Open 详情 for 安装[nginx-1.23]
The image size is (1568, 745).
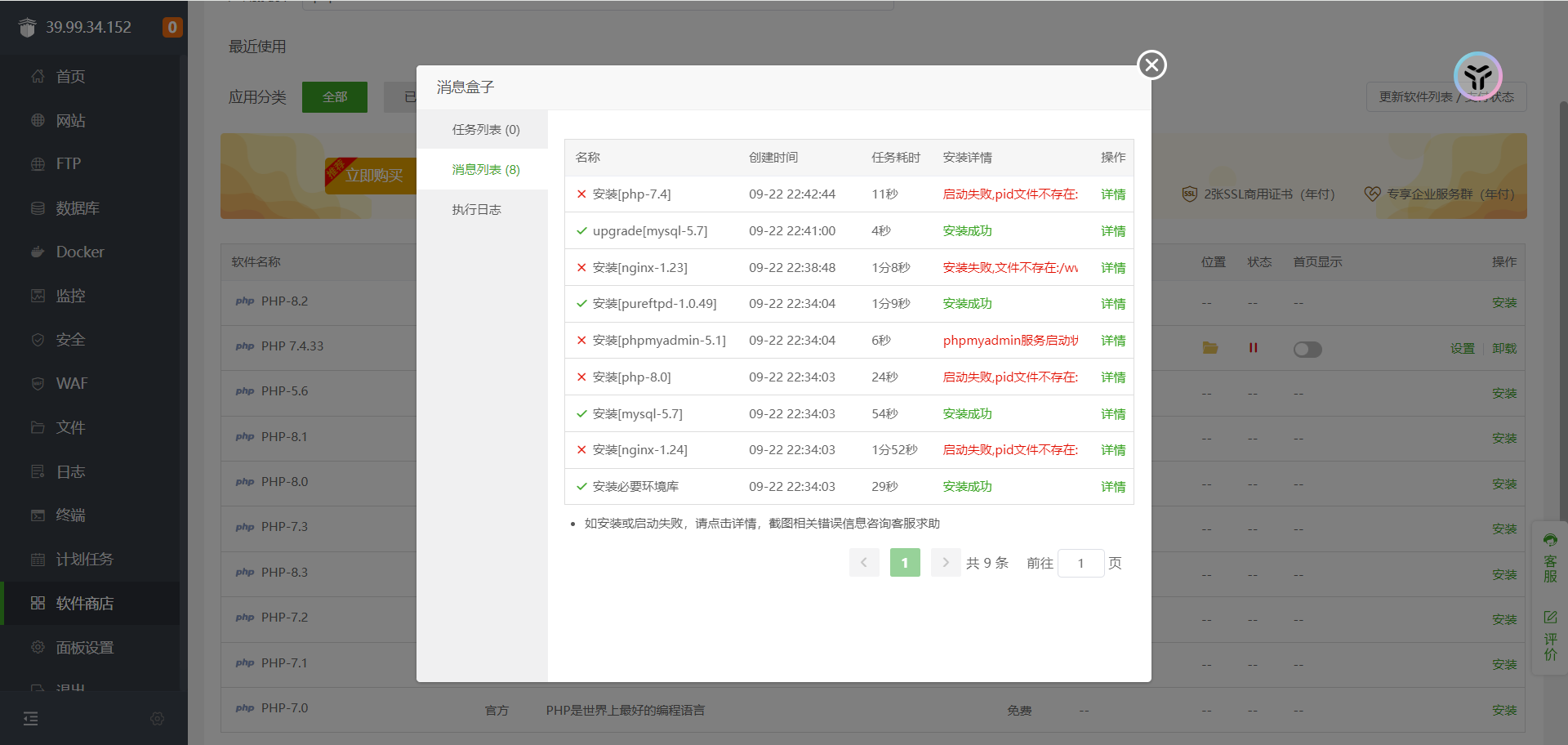click(x=1113, y=268)
